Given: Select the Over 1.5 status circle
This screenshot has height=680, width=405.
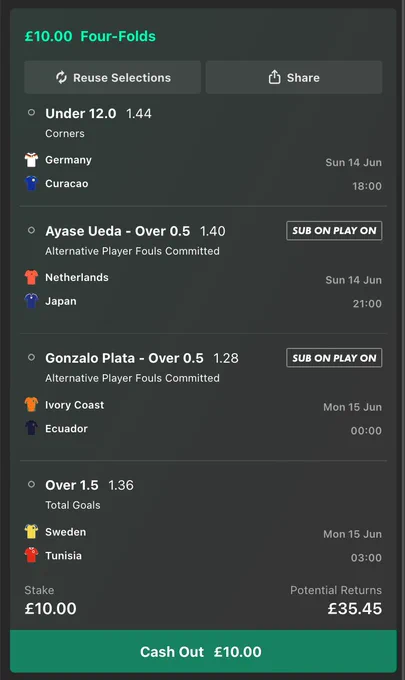Looking at the screenshot, I should tap(31, 484).
